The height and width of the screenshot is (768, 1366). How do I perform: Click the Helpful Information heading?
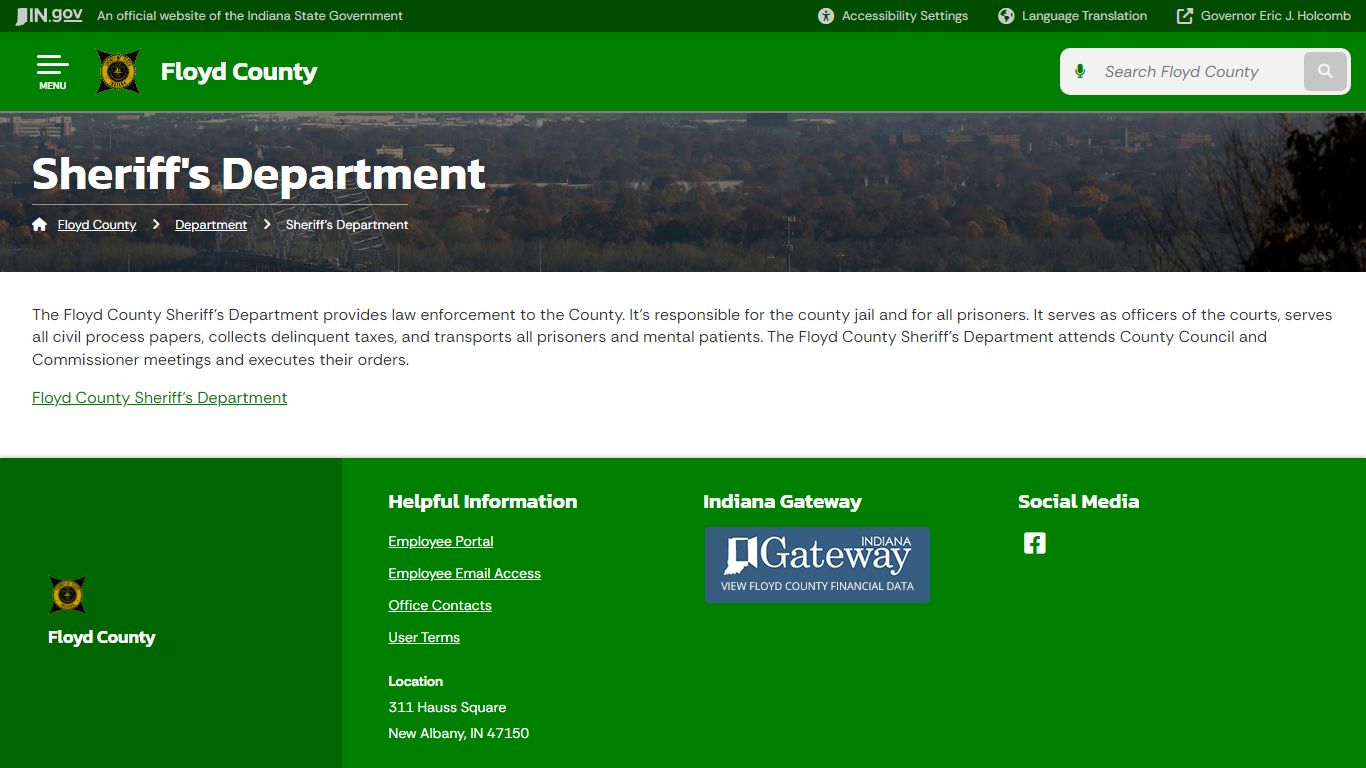[483, 502]
